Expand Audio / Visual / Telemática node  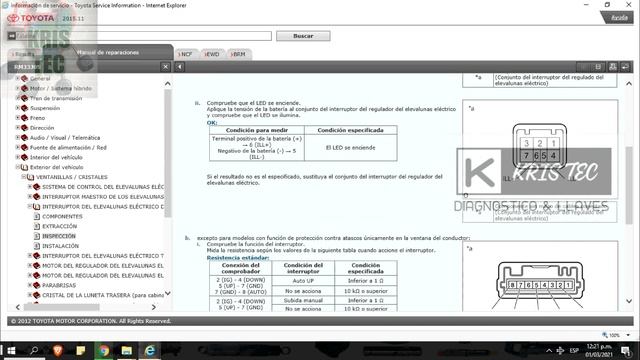coord(18,137)
